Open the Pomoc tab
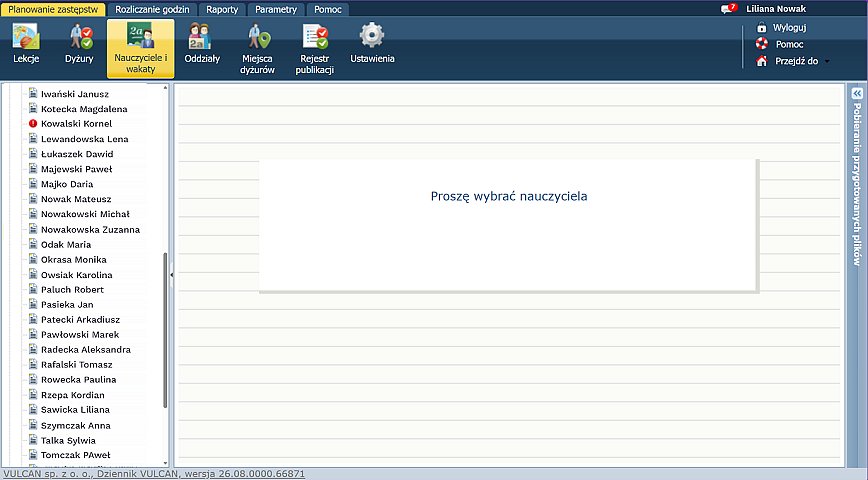Screen dimensions: 868x480 (x=328, y=9)
